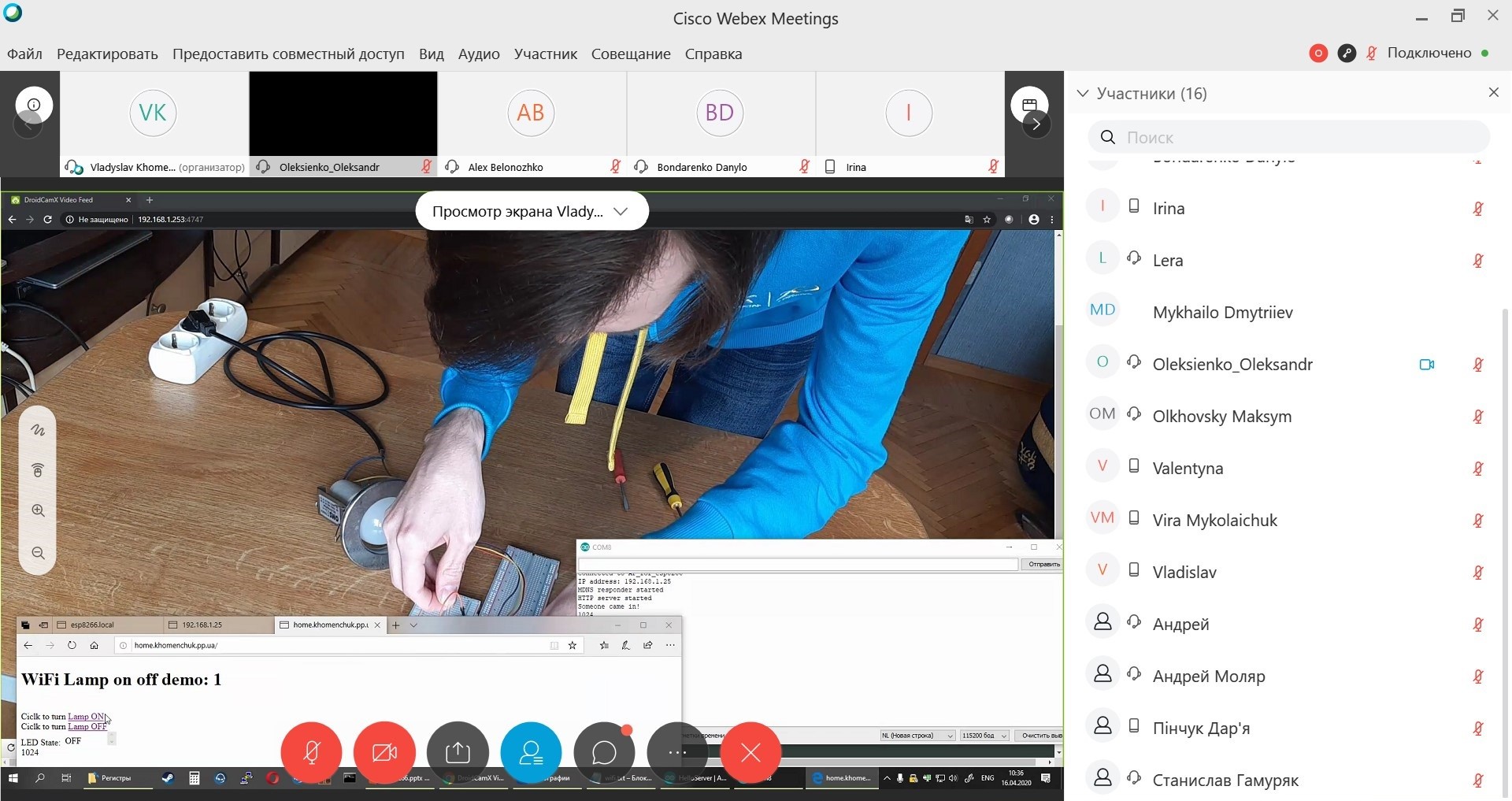Image resolution: width=1512 pixels, height=801 pixels.
Task: Select Alex Belonozhko thumbnail
Action: [x=532, y=124]
